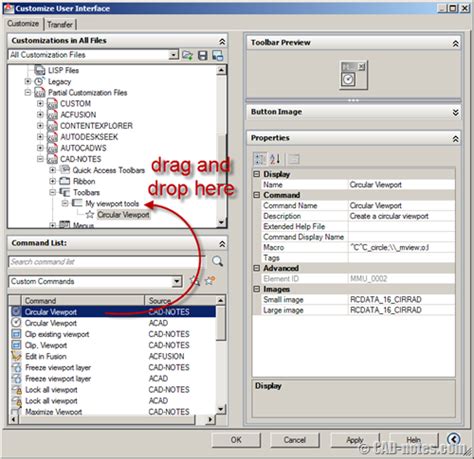Click the save customization files floppy icon
Viewport: 474px width, 459px height.
coord(203,55)
